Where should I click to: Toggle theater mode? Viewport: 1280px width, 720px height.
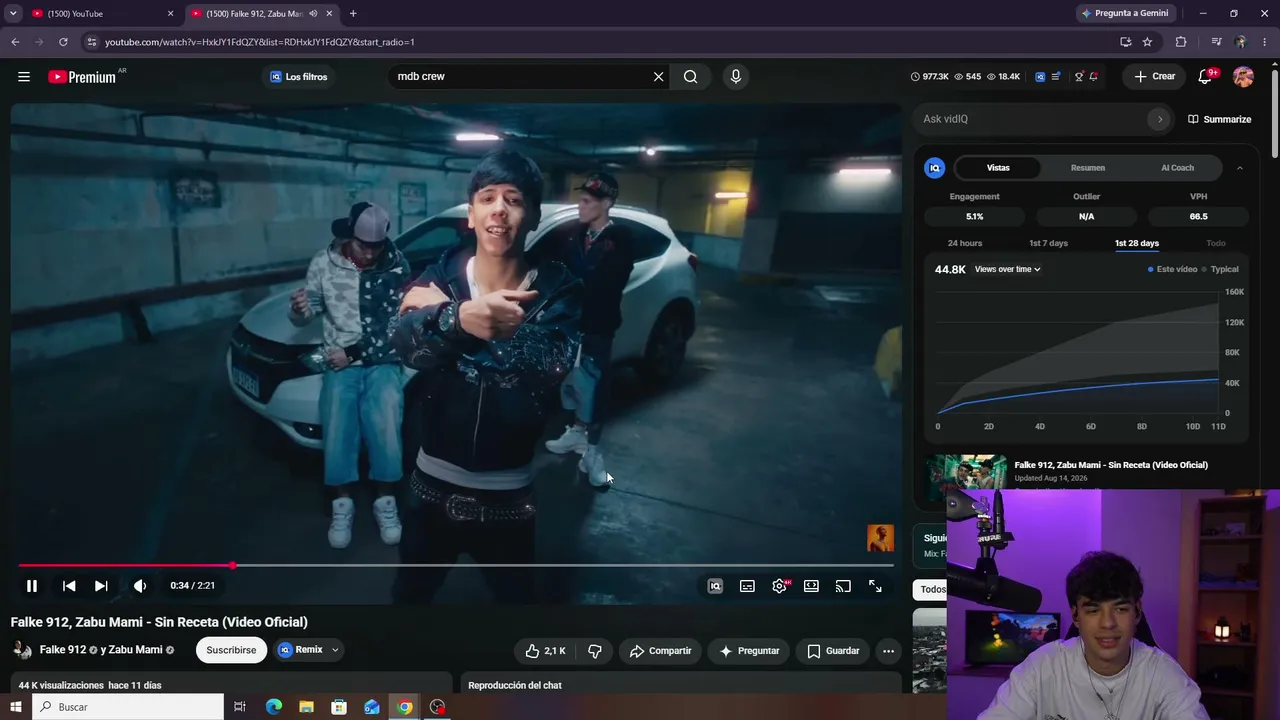coord(811,586)
